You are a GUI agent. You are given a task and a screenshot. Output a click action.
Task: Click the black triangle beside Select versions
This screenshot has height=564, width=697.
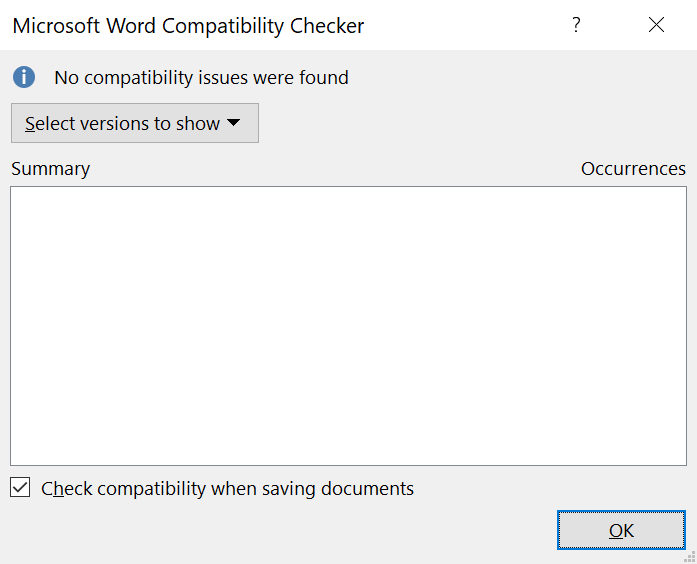[233, 122]
